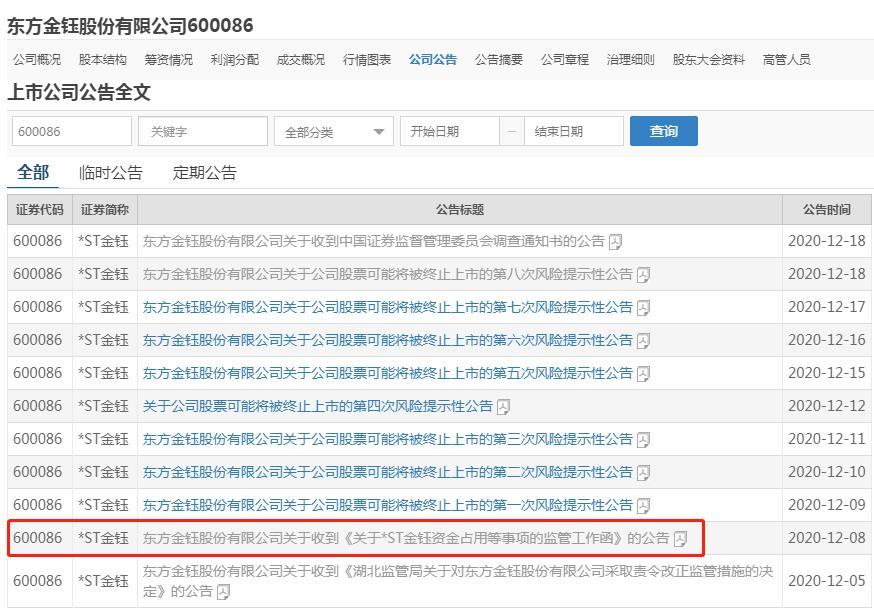Open PDF icon for 第四次风险提示性公告

503,407
